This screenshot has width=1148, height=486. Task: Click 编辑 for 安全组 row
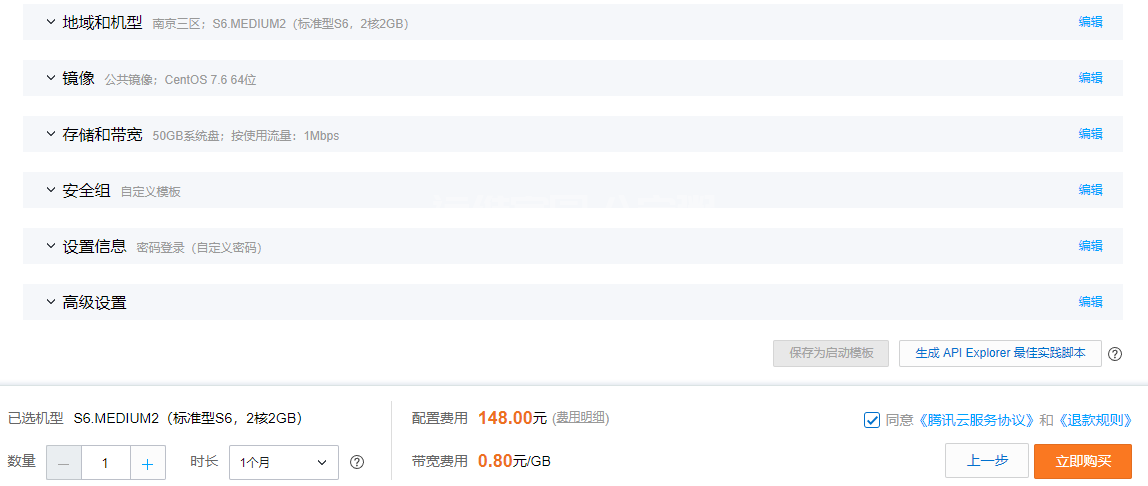point(1090,190)
